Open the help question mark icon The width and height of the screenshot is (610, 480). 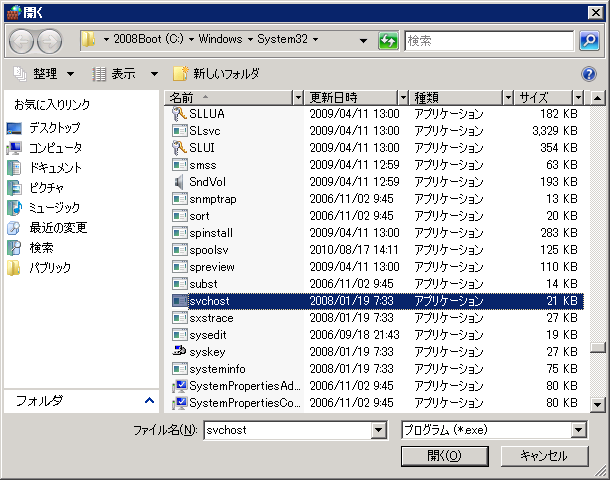tap(589, 74)
